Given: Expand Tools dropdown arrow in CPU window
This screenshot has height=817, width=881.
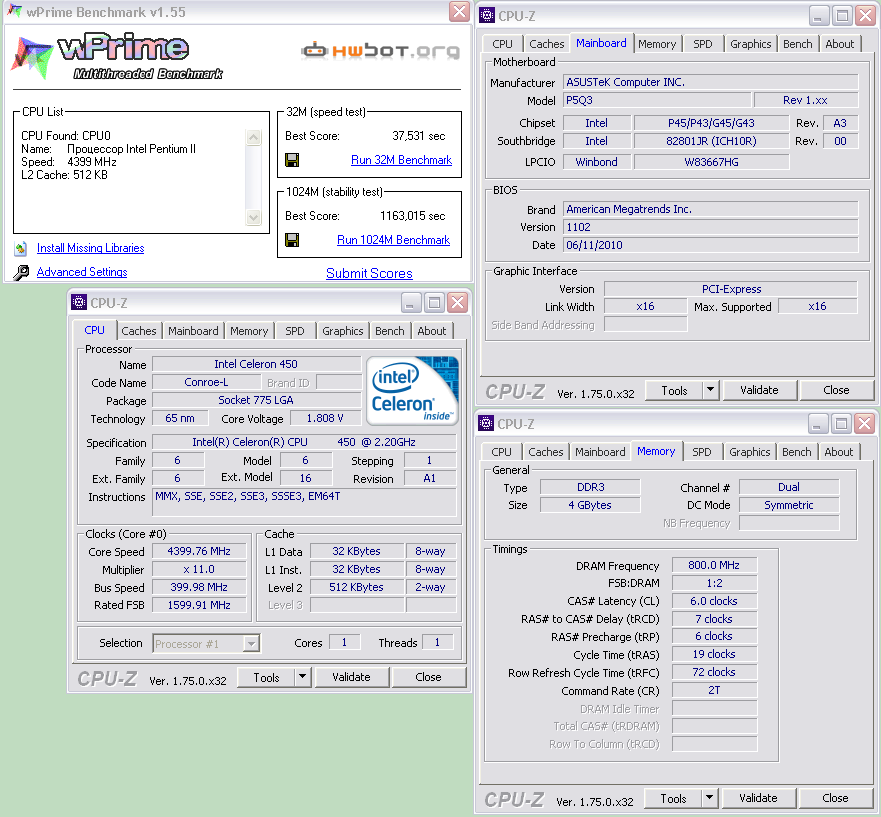Looking at the screenshot, I should 303,677.
